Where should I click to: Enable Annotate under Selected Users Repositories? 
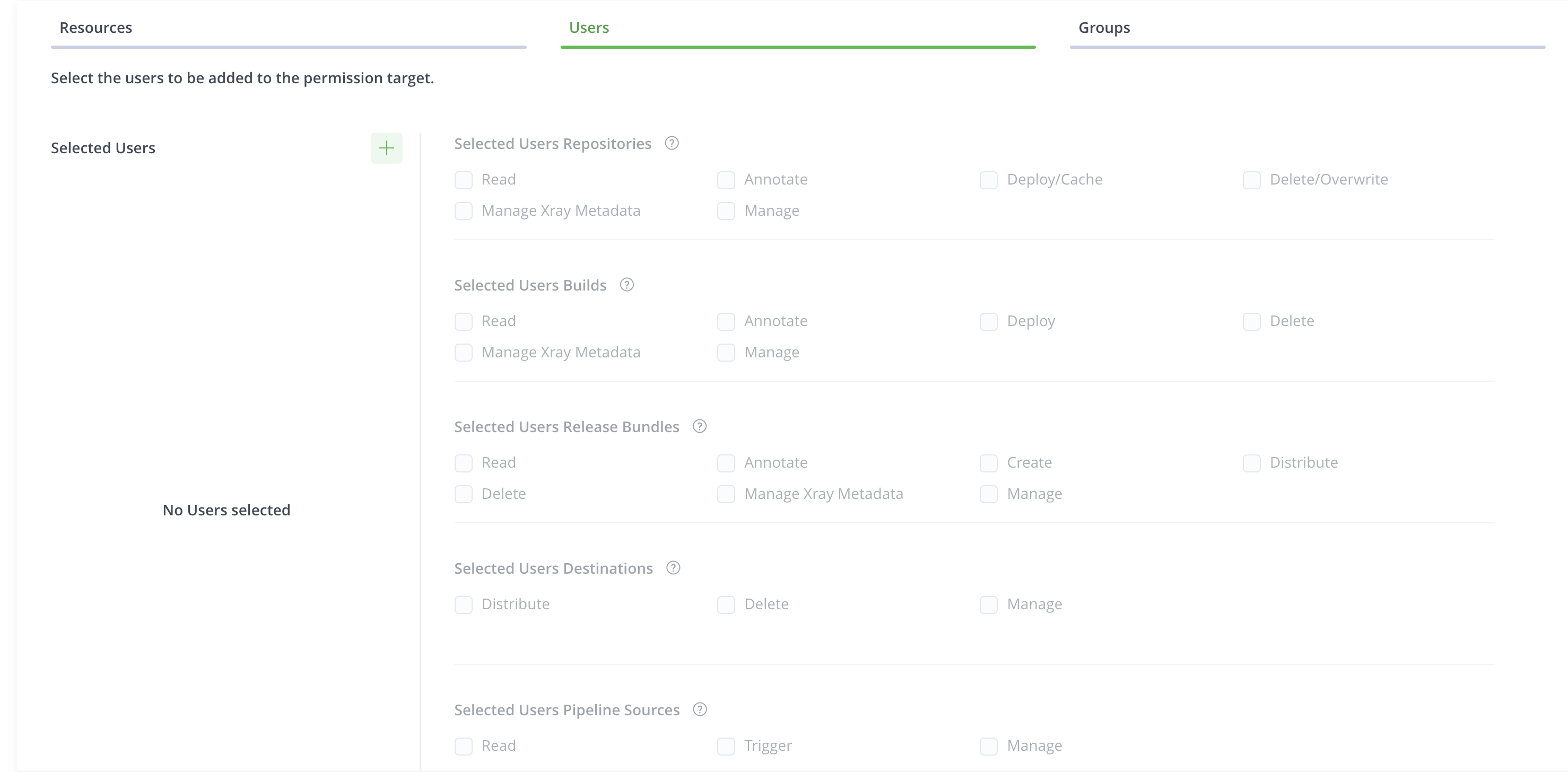coord(726,180)
